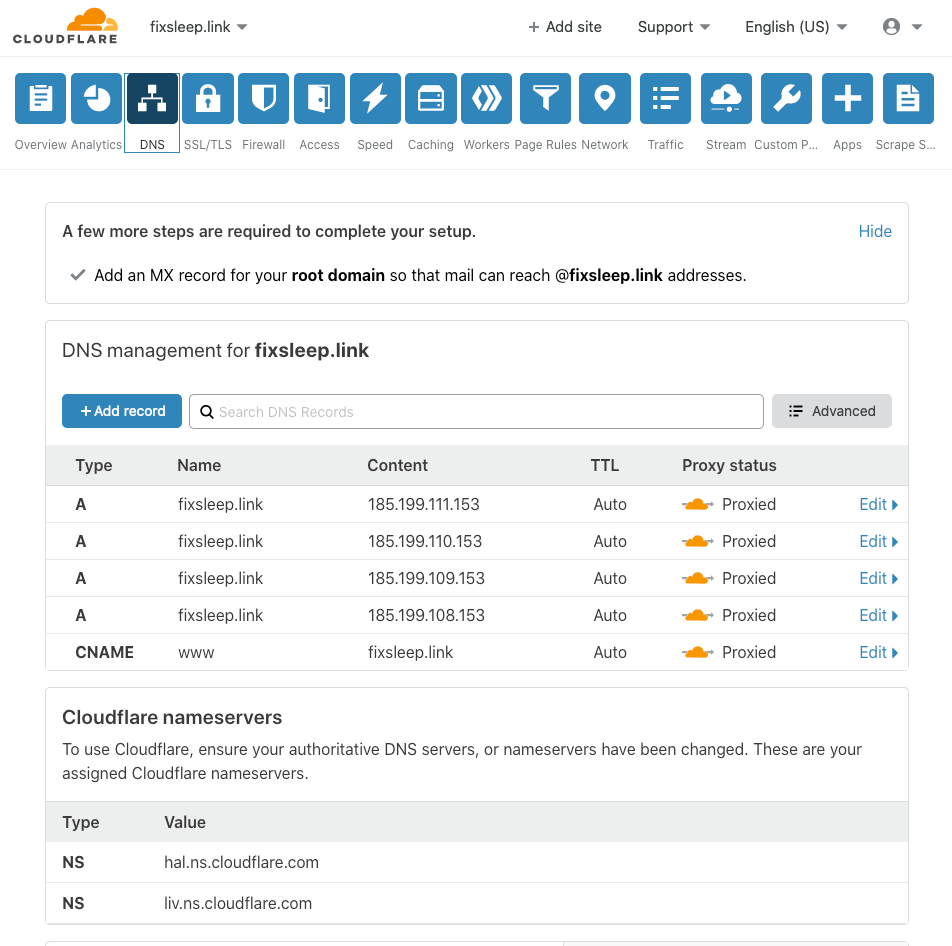Toggle proxy status for 185.199.110.153 record

[697, 542]
